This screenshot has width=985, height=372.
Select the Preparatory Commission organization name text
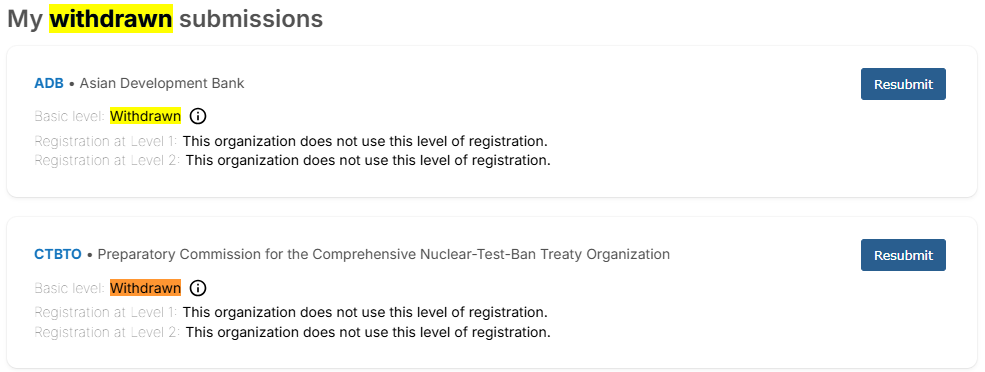tap(383, 254)
